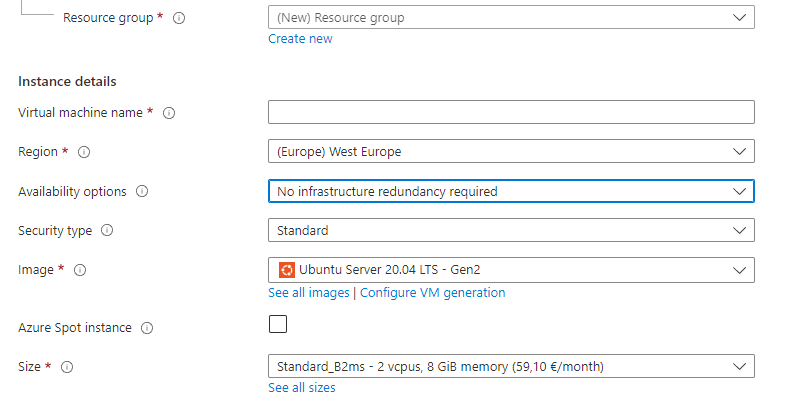This screenshot has width=792, height=414.
Task: Open Availability options dropdown
Action: pyautogui.click(x=510, y=191)
